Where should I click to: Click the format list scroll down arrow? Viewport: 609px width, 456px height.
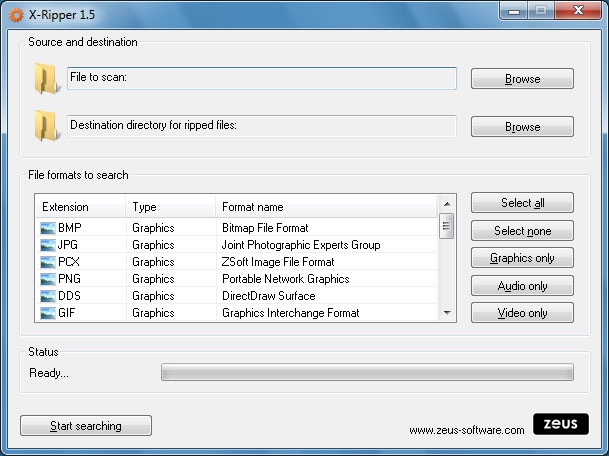tap(447, 313)
